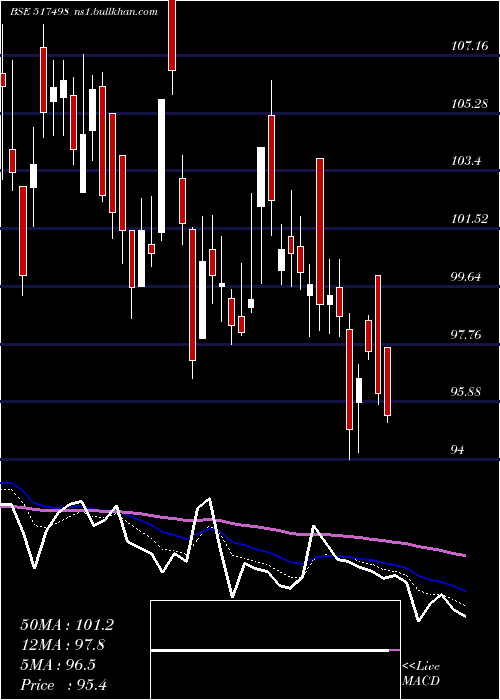The image size is (500, 700).
Task: Click the 103.4 price axis label
Action: click(x=466, y=161)
